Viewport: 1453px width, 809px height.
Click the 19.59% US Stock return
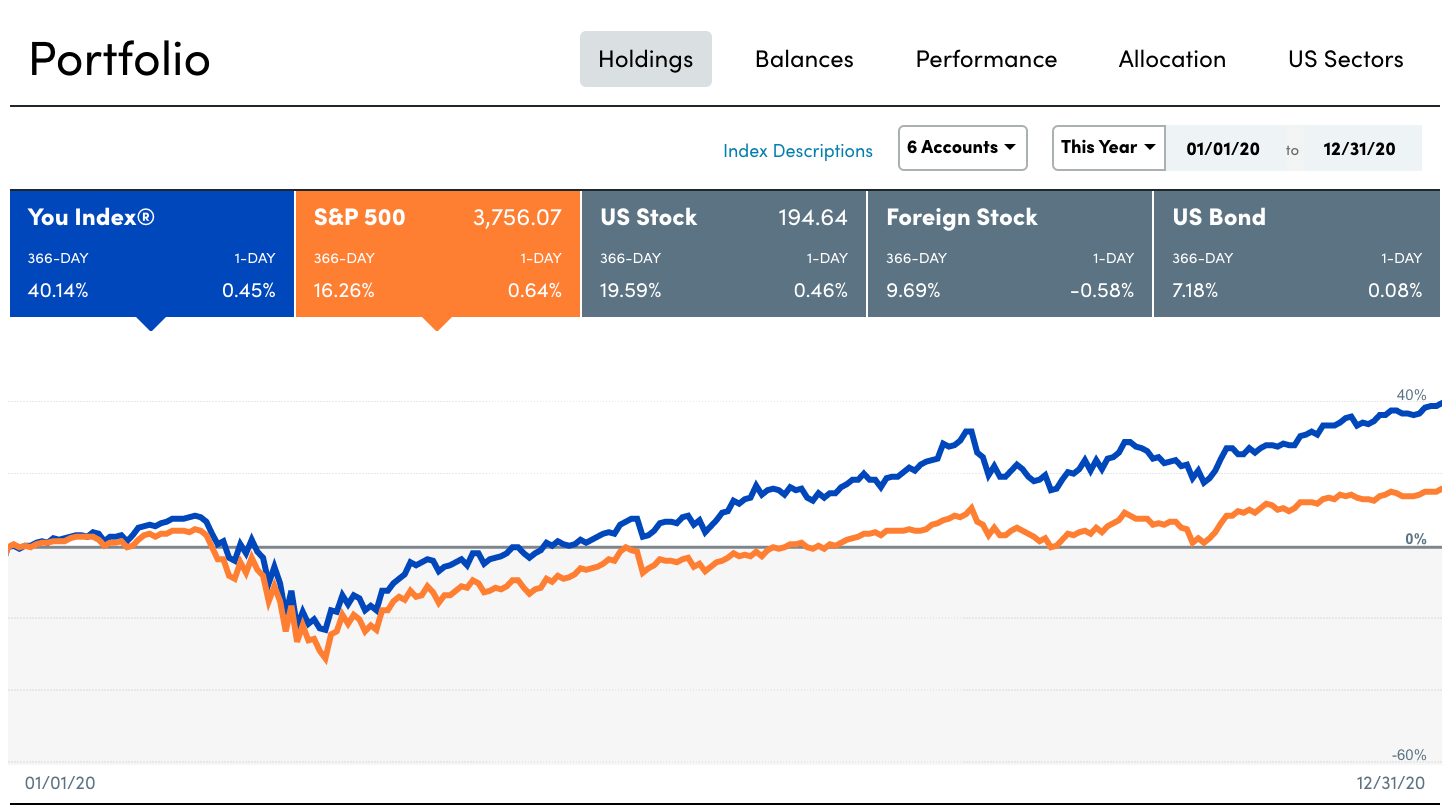629,291
